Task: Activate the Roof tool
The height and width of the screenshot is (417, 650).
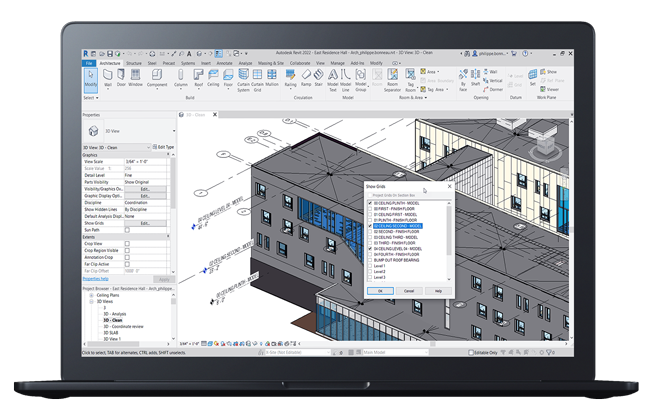Action: click(x=199, y=78)
